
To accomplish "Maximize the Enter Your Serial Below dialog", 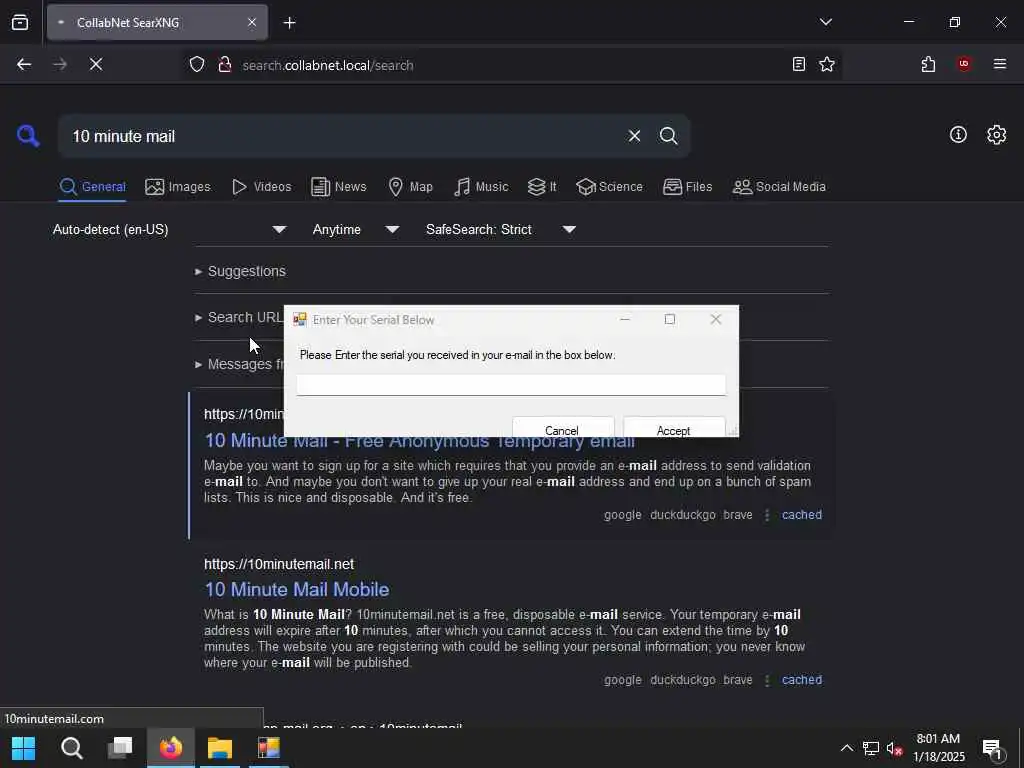I will [669, 319].
